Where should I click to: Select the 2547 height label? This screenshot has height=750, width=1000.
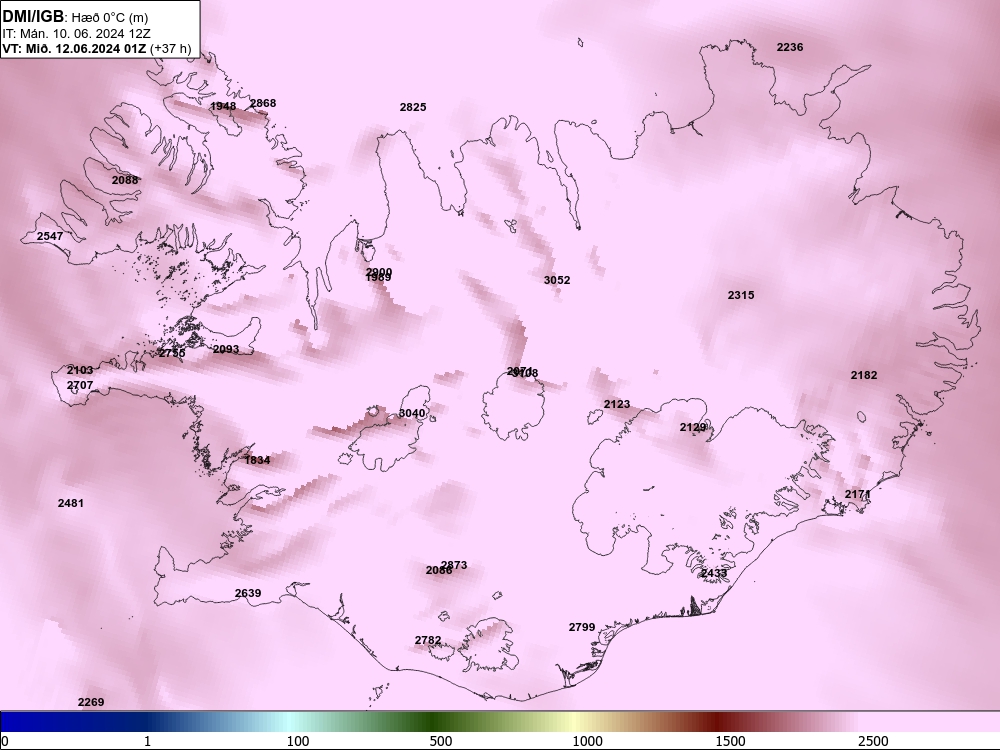click(x=50, y=236)
